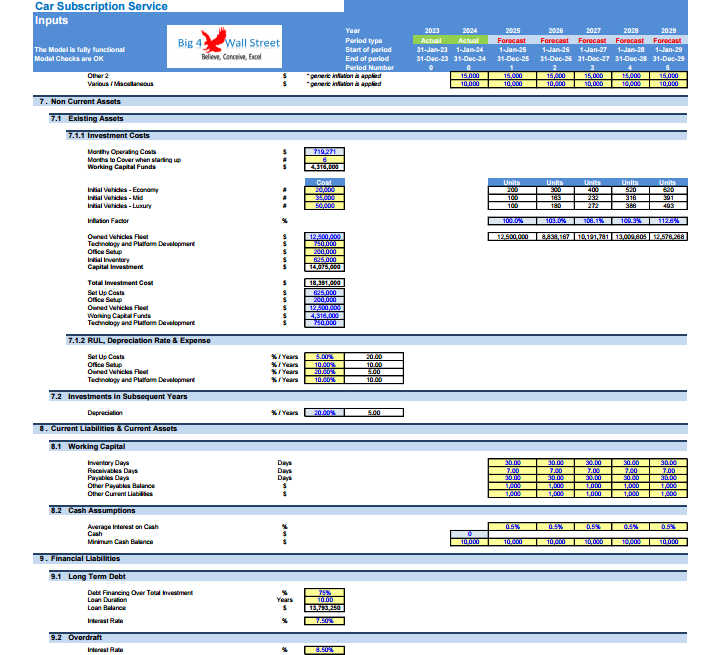The width and height of the screenshot is (714, 655).
Task: Select the Debt Financing Over Total Investment cell
Action: point(324,593)
